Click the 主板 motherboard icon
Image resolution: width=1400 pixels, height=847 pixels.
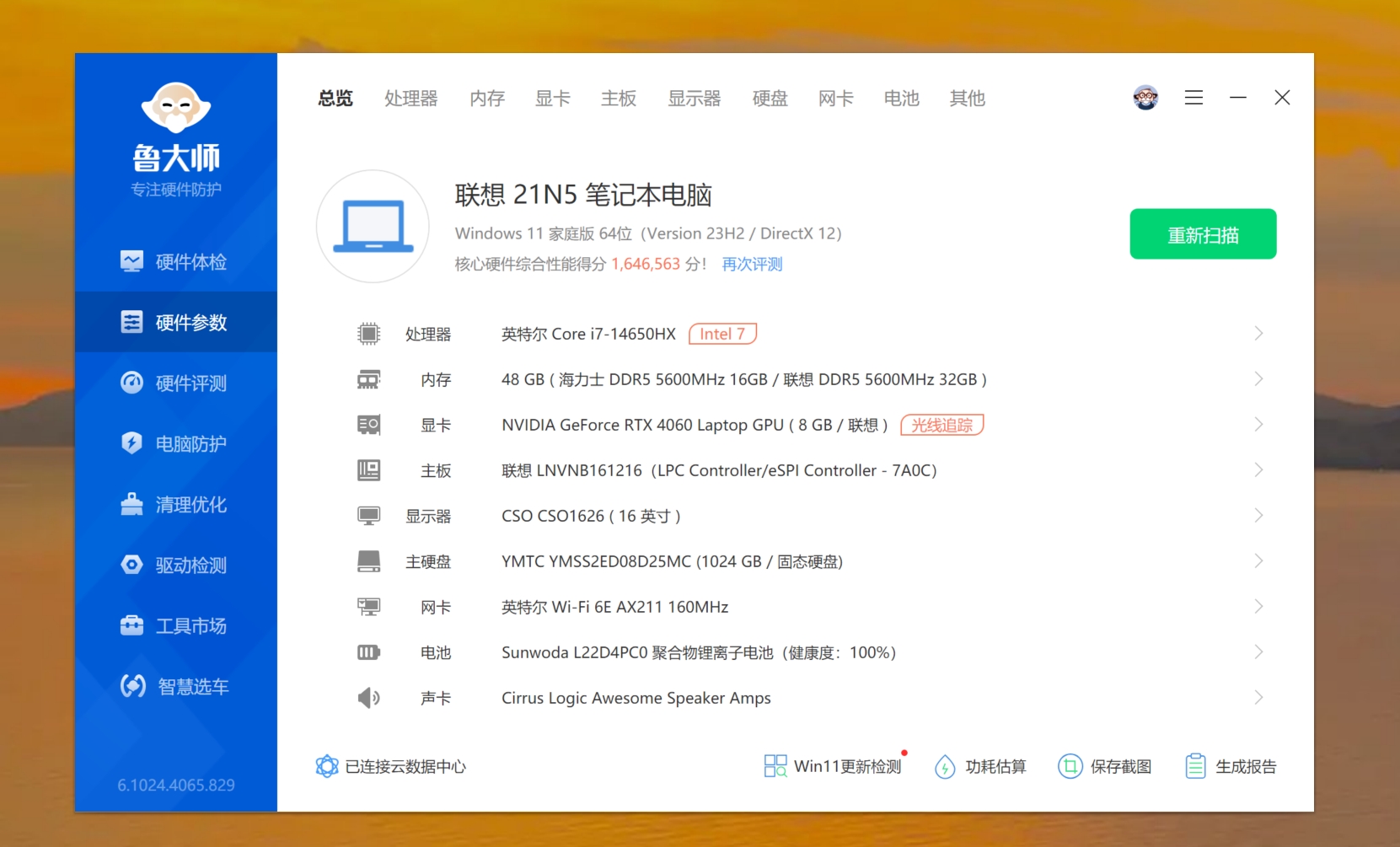(x=368, y=470)
